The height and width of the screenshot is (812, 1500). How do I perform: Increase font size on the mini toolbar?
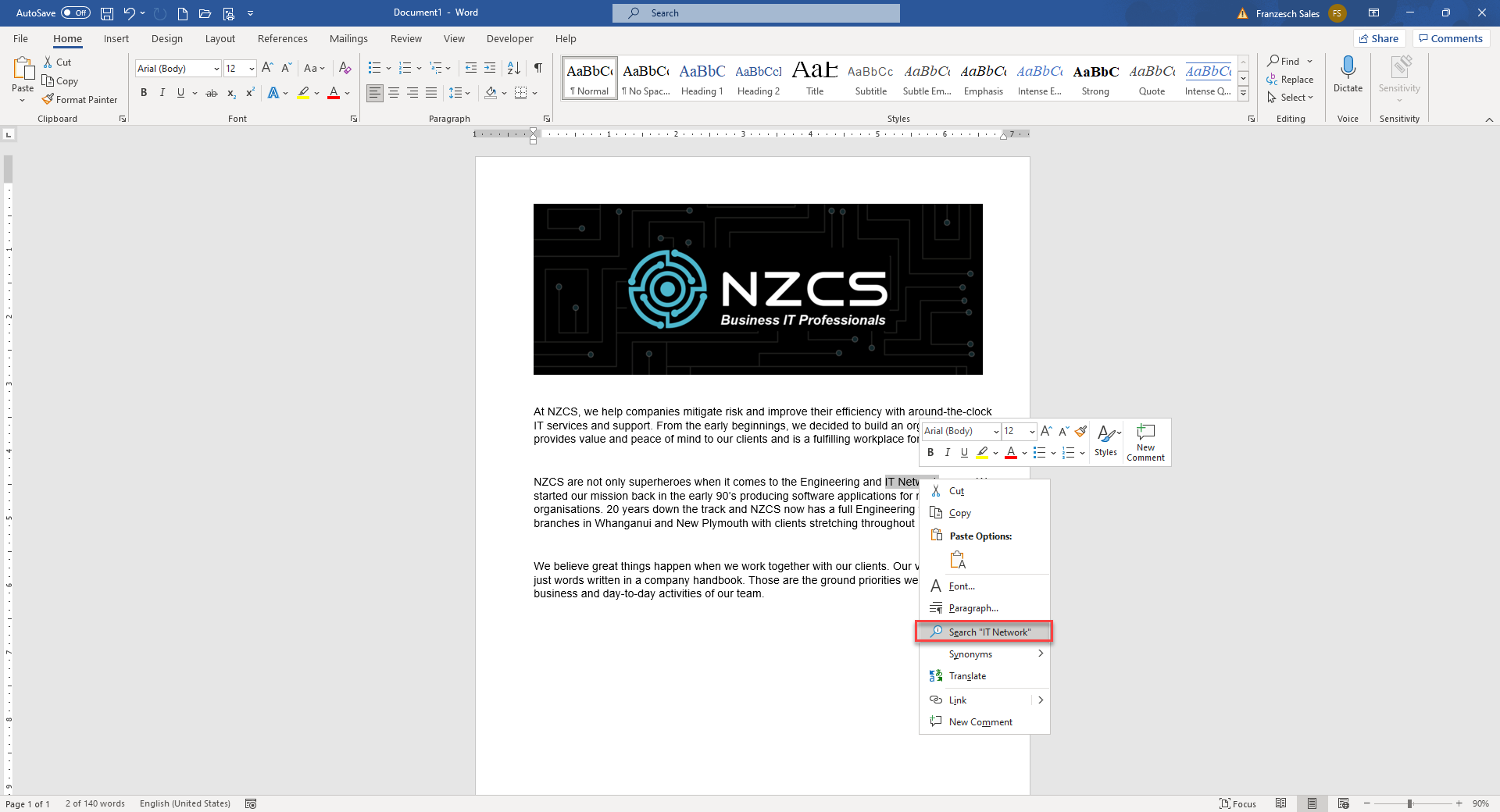(1045, 431)
